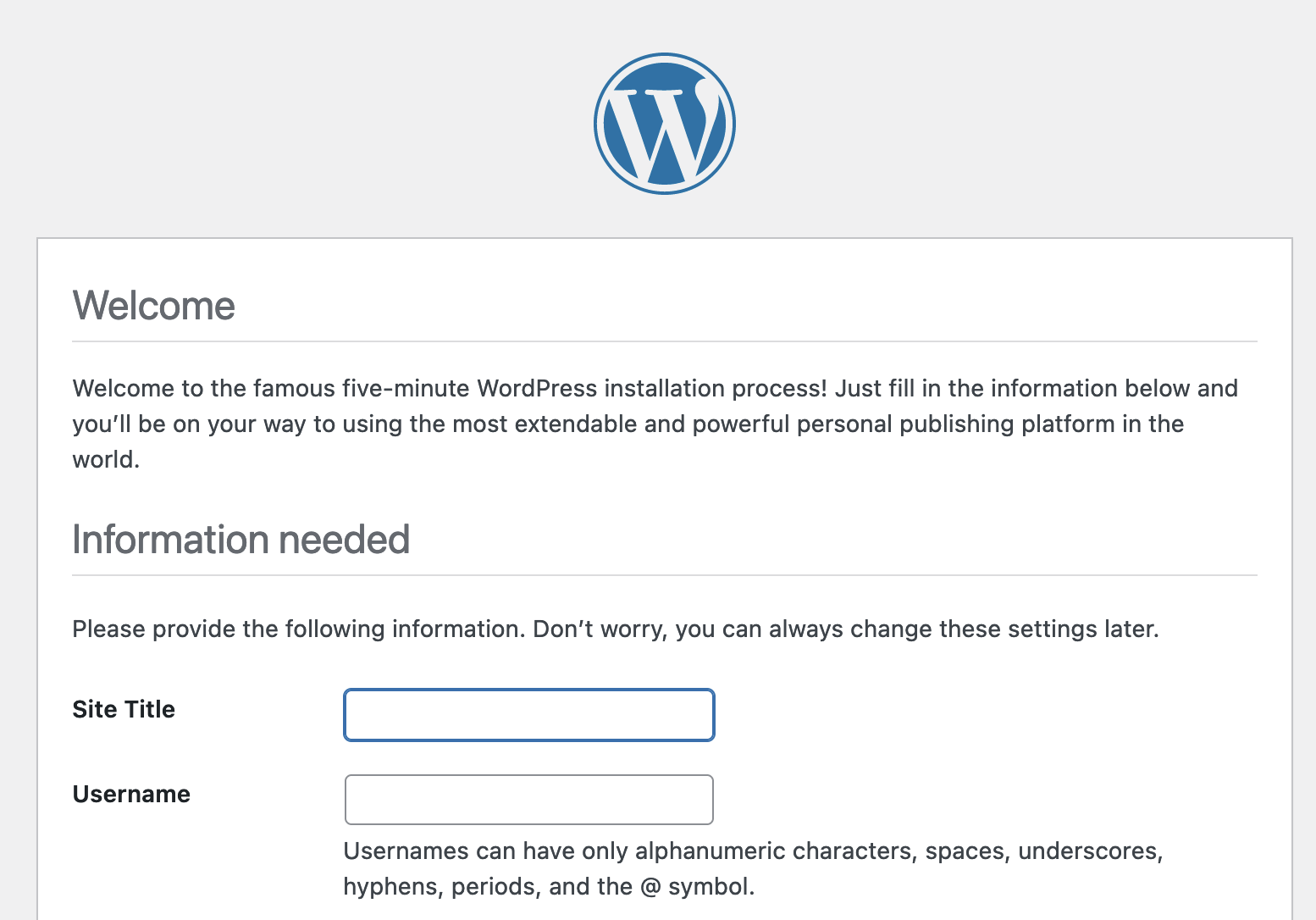Image resolution: width=1316 pixels, height=920 pixels.
Task: Click the W letter inside the logo
Action: [x=664, y=127]
